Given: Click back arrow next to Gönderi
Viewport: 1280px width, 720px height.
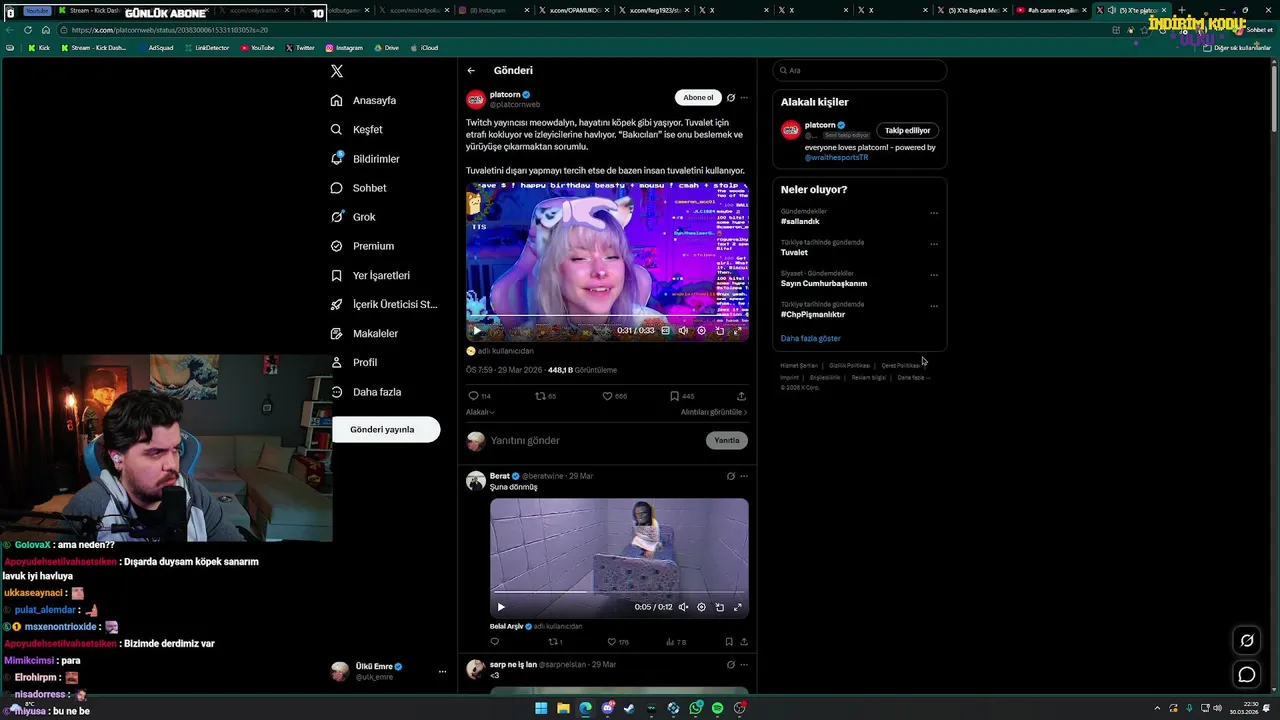Looking at the screenshot, I should tap(471, 71).
